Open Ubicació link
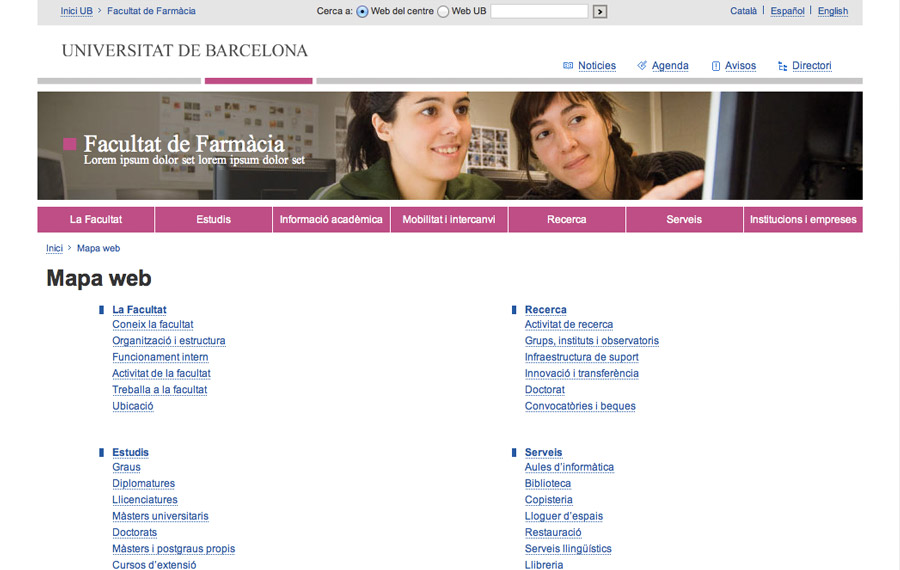Viewport: 900px width, 570px height. coord(133,406)
